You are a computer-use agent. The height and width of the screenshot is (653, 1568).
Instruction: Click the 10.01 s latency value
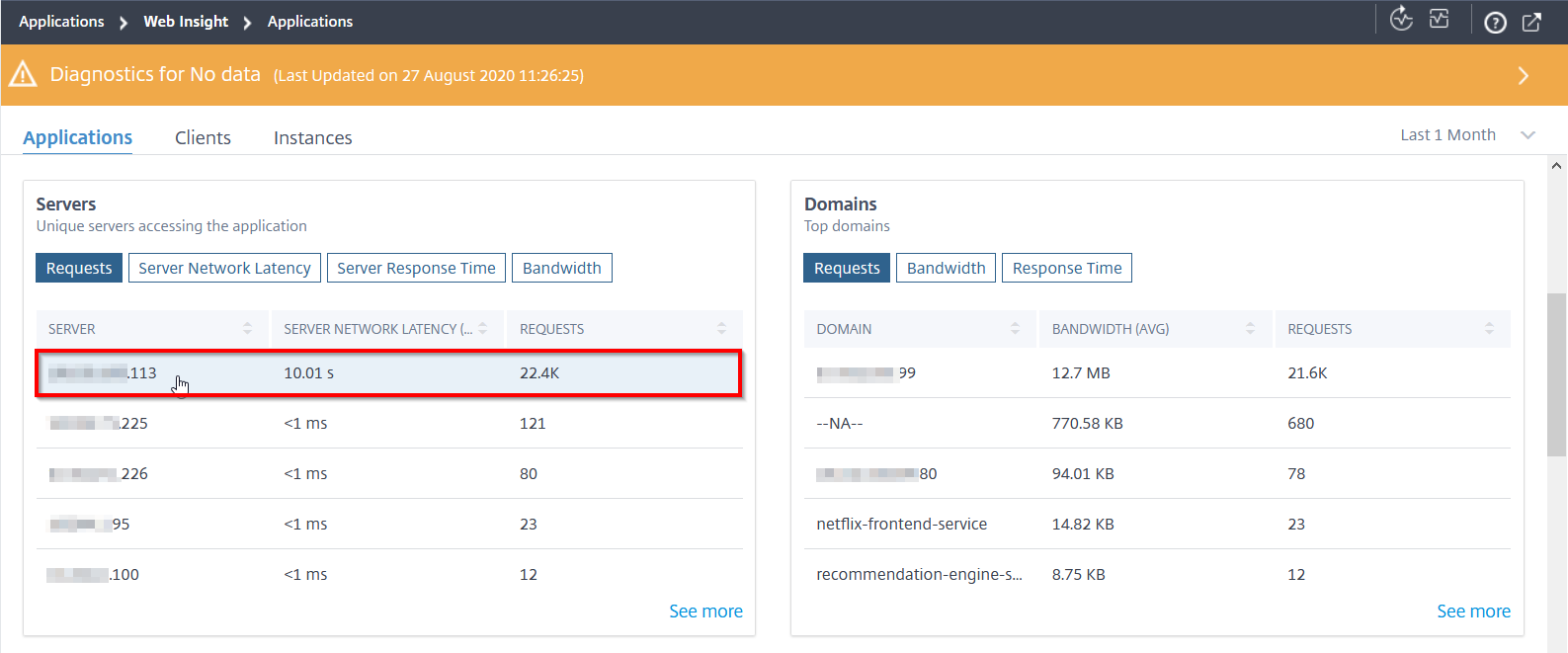click(x=309, y=373)
